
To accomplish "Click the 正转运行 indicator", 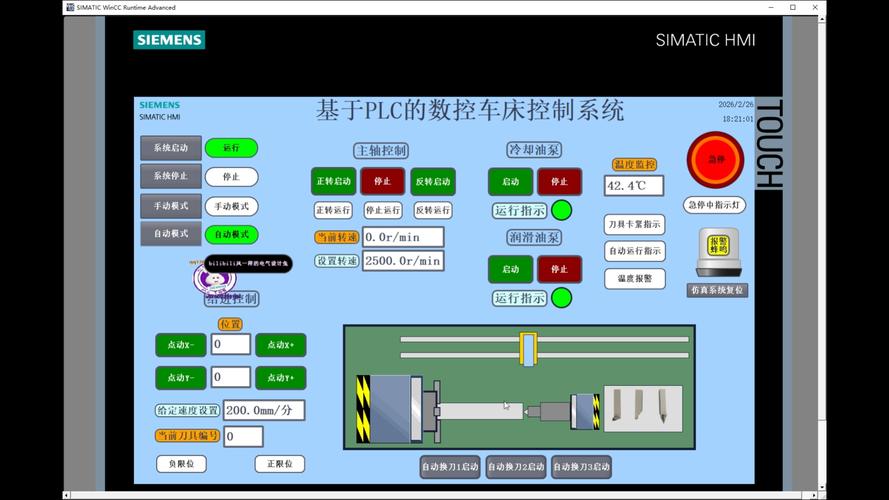I will (333, 210).
